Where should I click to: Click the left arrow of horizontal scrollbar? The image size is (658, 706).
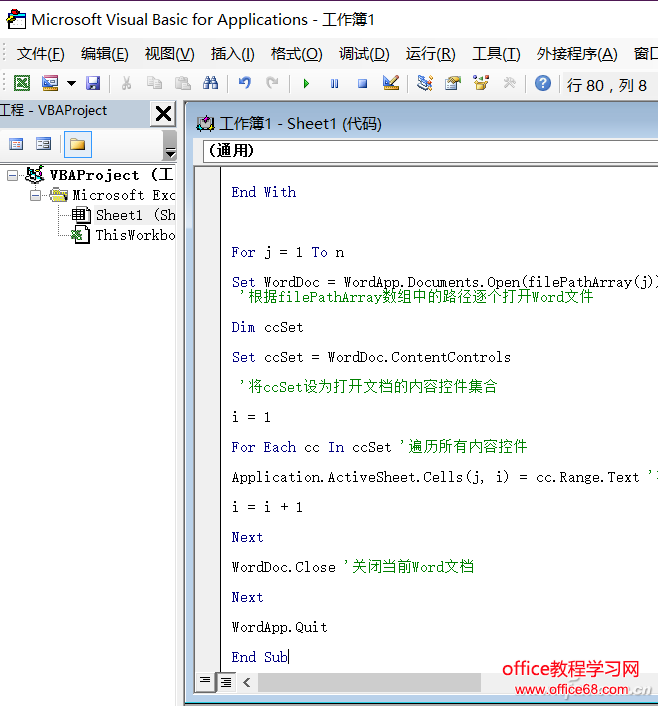coord(246,683)
